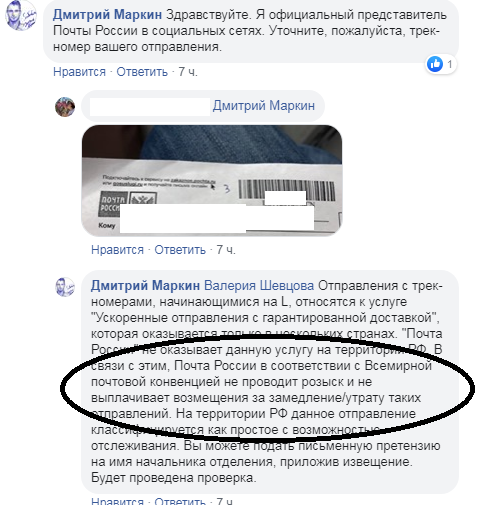Click the blue thumbs-up reaction icon
The width and height of the screenshot is (487, 505).
(435, 64)
